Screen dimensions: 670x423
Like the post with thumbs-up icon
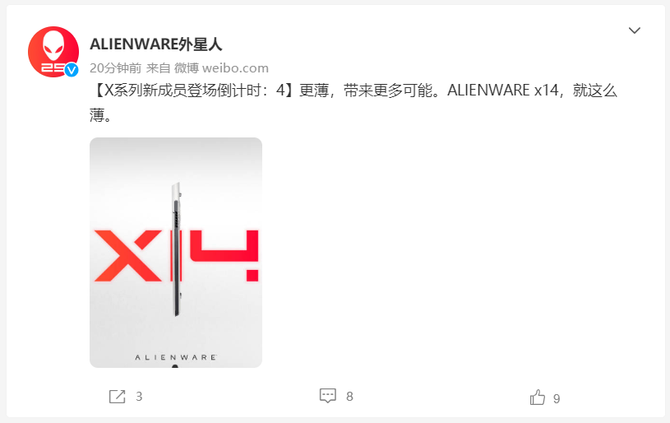click(x=537, y=397)
